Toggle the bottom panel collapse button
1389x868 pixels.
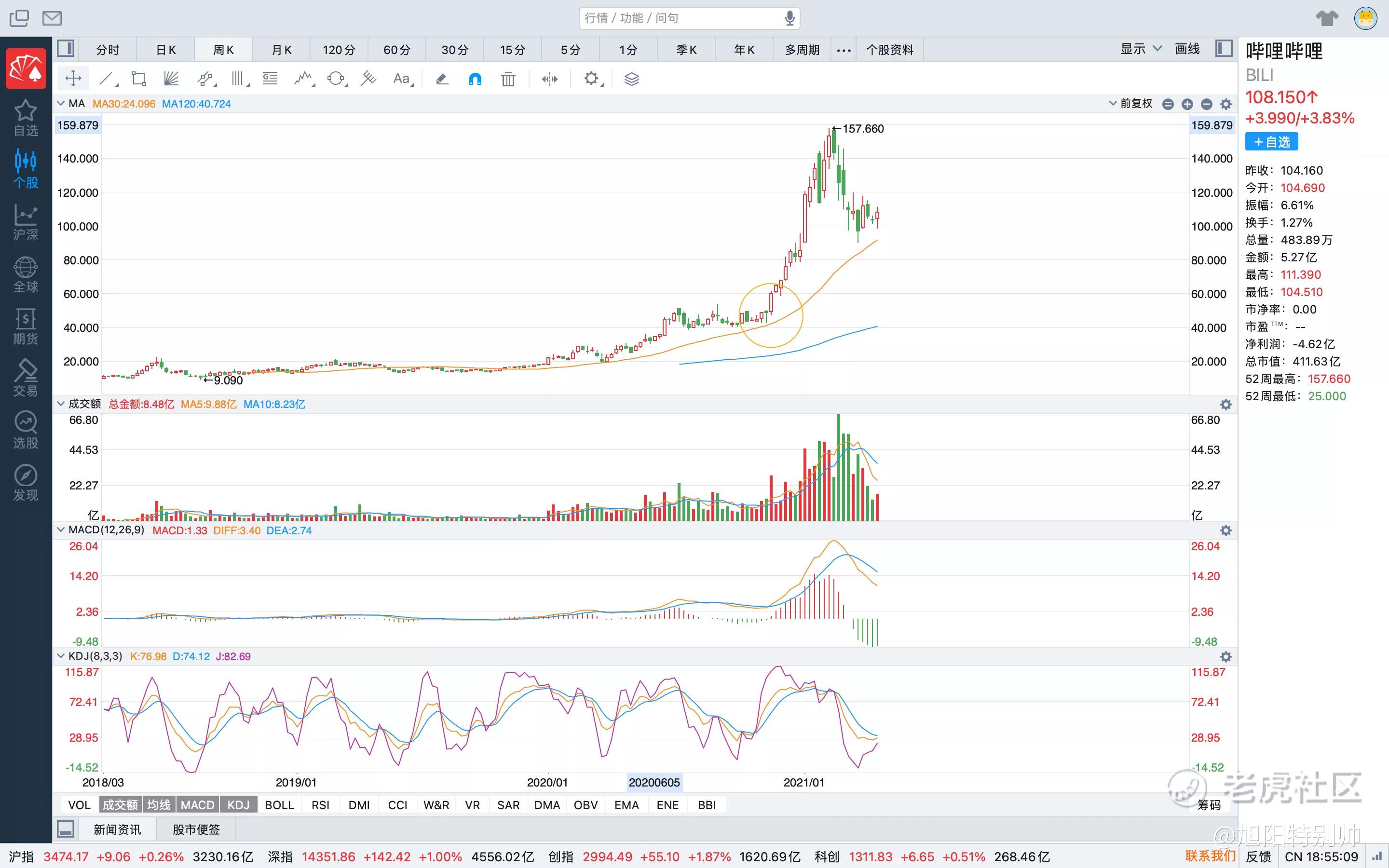pyautogui.click(x=66, y=829)
